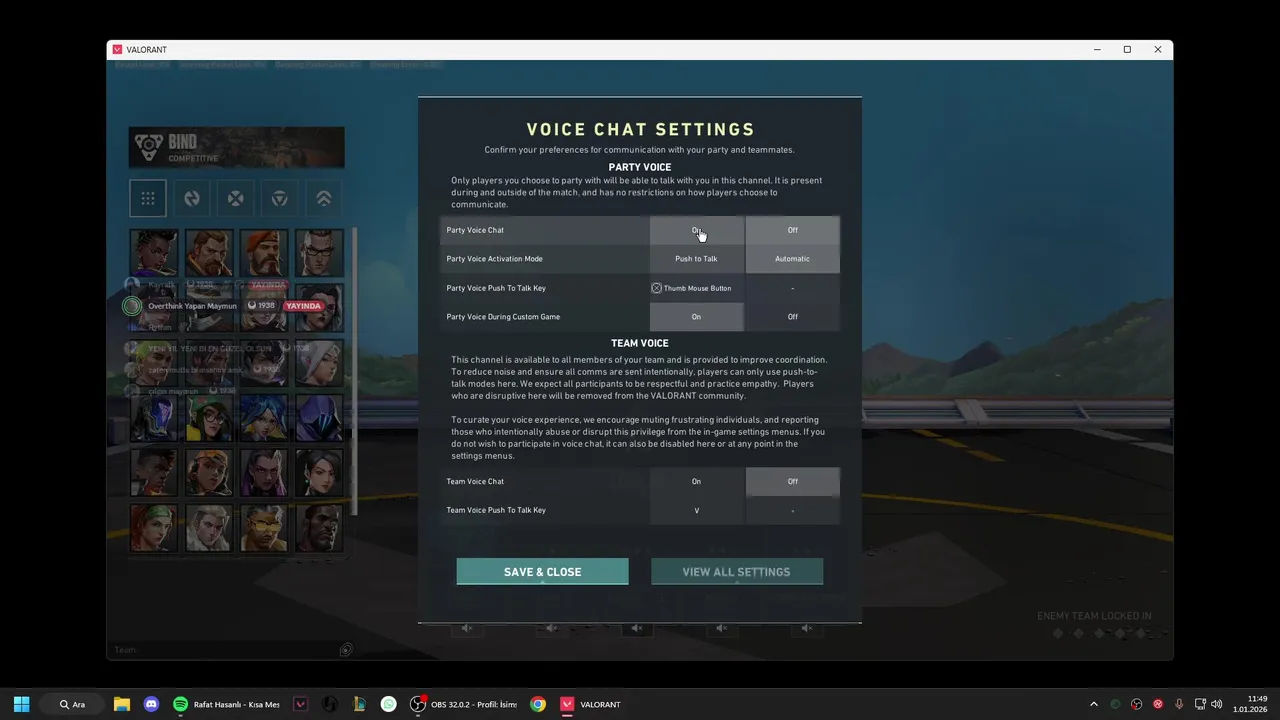Click the agent list scrollbar
The height and width of the screenshot is (720, 1280).
tap(353, 370)
